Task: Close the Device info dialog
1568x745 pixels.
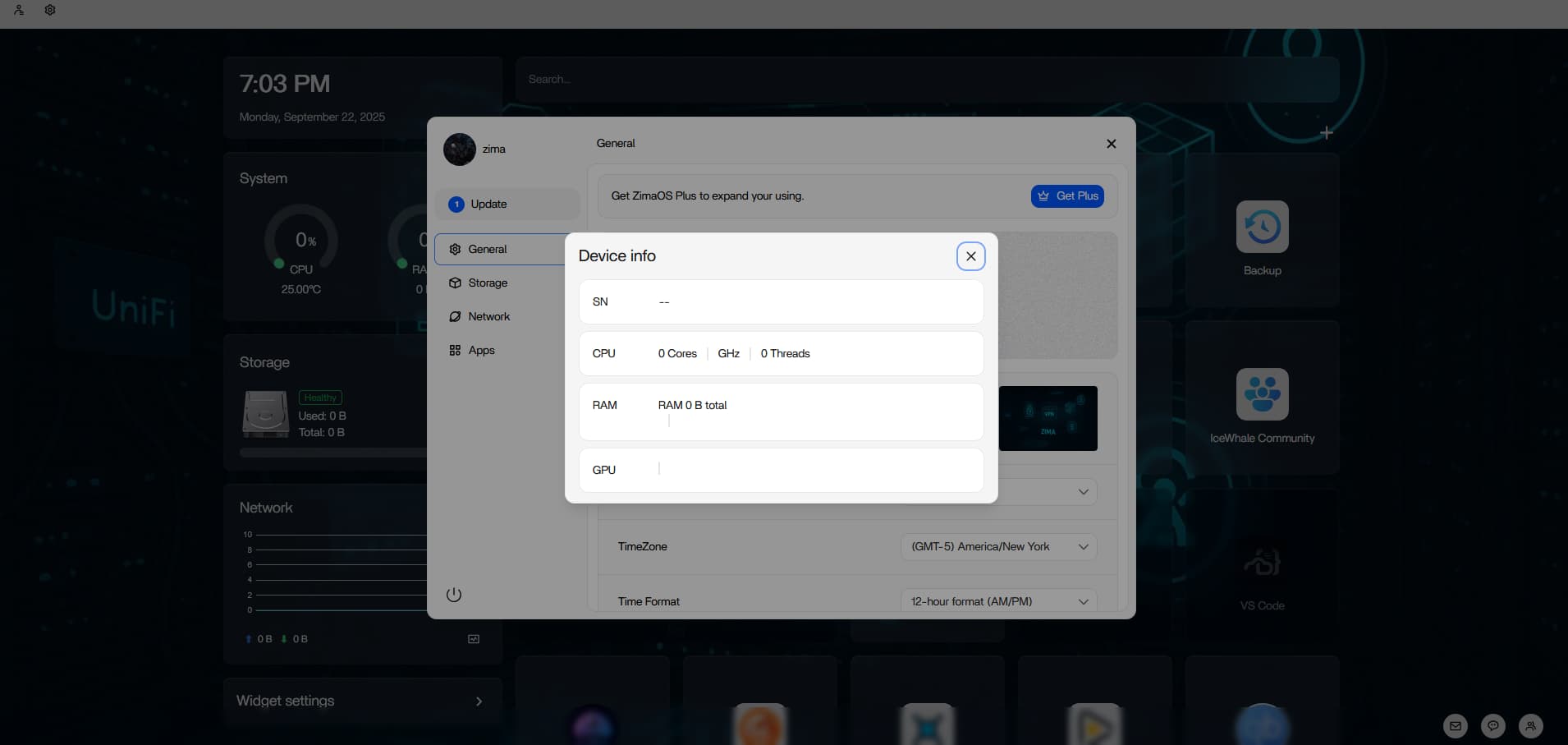Action: (970, 256)
